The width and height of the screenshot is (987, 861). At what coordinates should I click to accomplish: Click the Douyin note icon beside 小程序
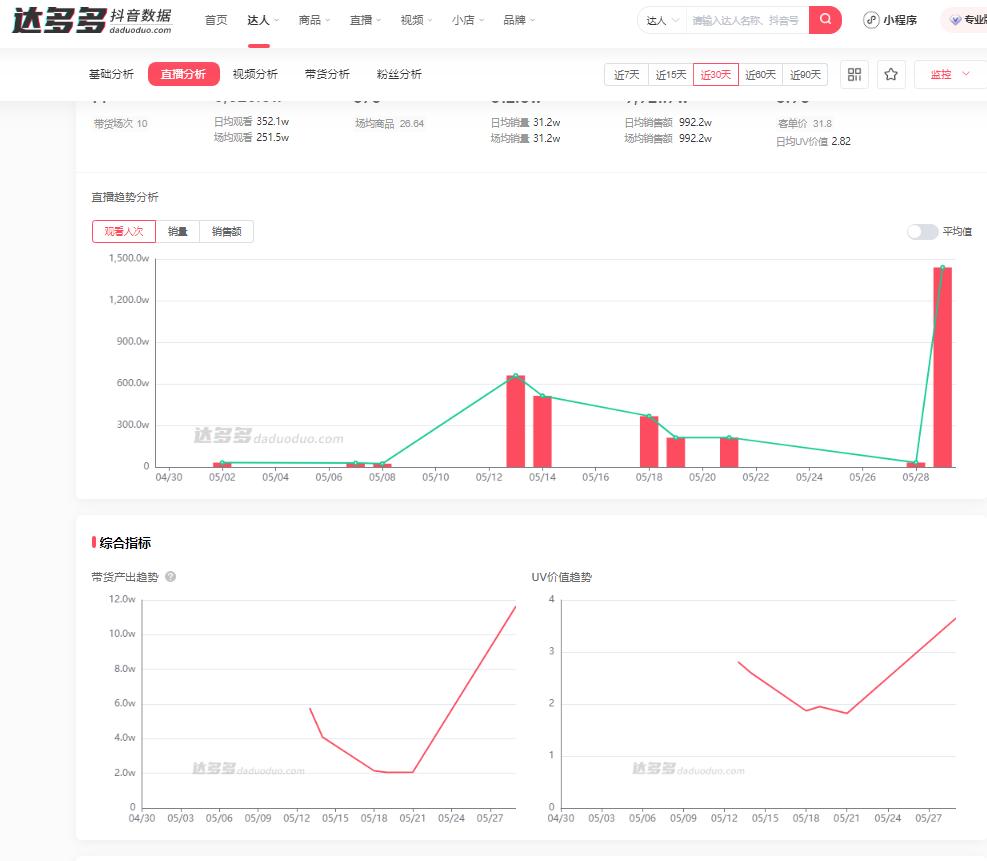click(x=873, y=19)
